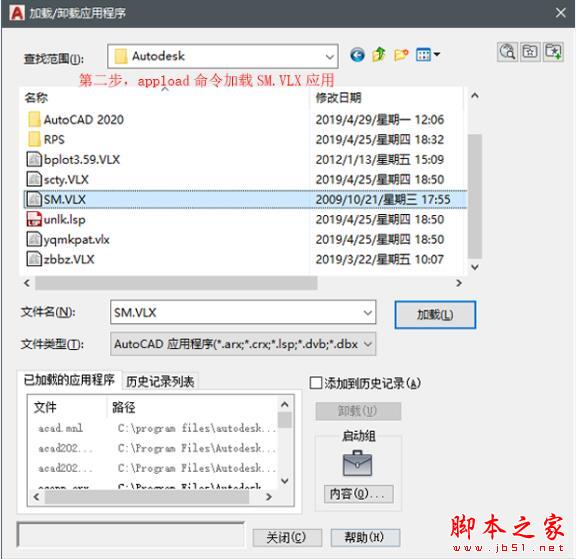Viewport: 576px width, 559px height.
Task: Click the 路径 column header
Action: pos(193,407)
